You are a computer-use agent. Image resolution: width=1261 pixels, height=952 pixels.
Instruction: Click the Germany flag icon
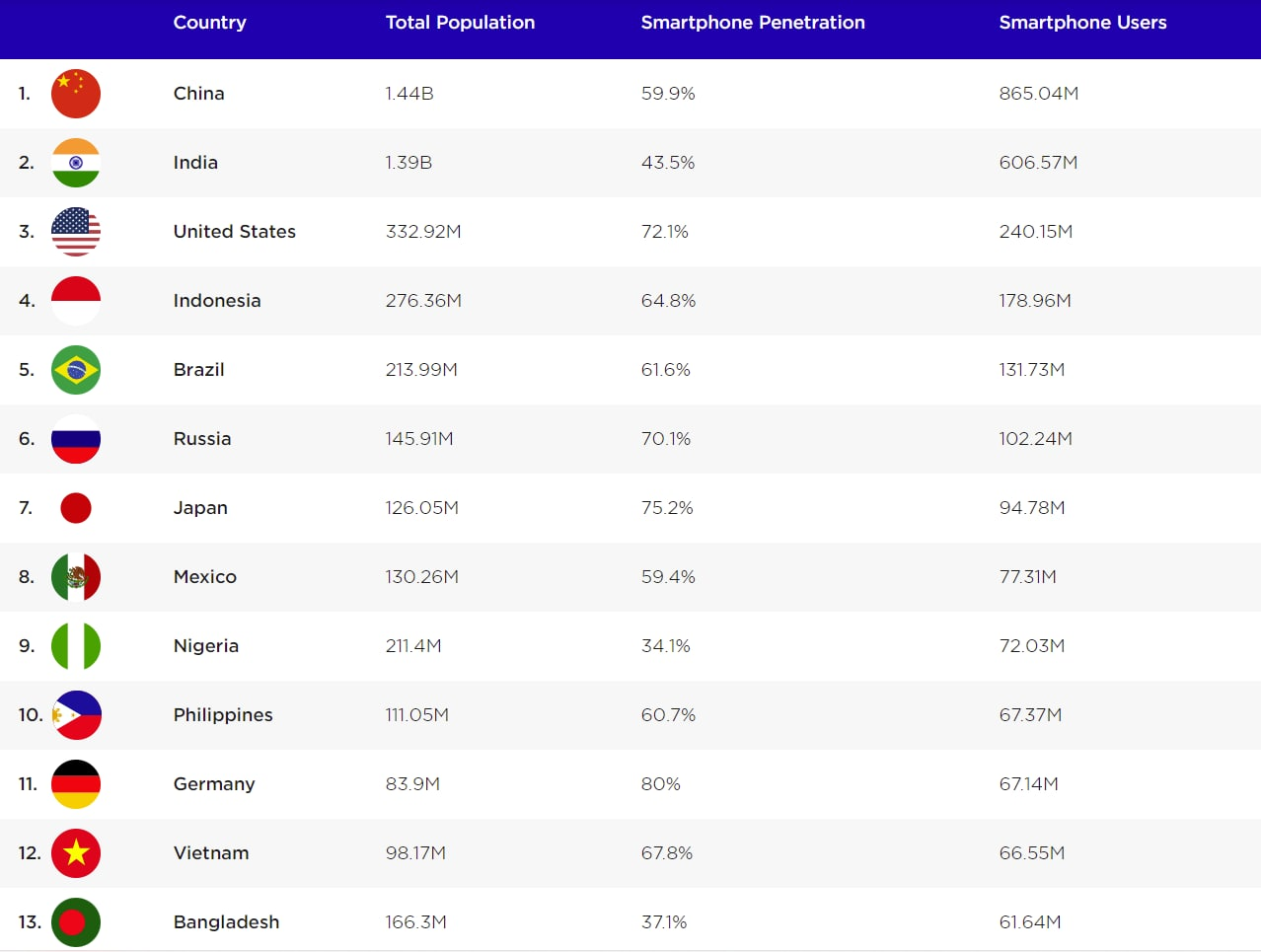point(76,784)
